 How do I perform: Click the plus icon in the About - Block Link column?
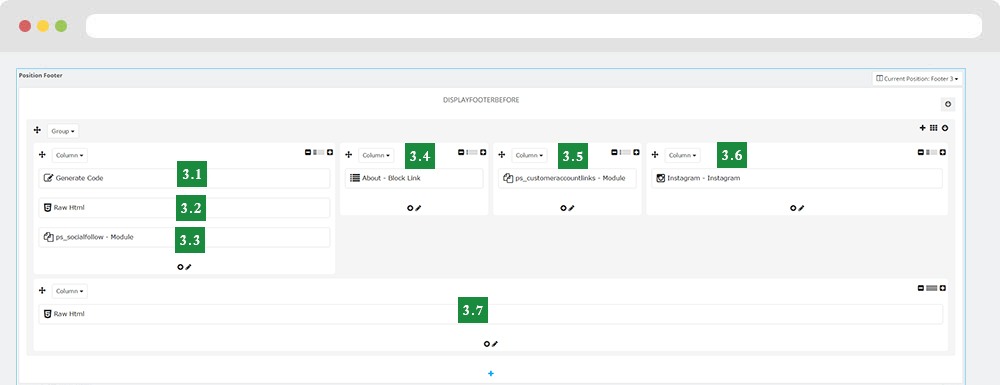click(483, 152)
